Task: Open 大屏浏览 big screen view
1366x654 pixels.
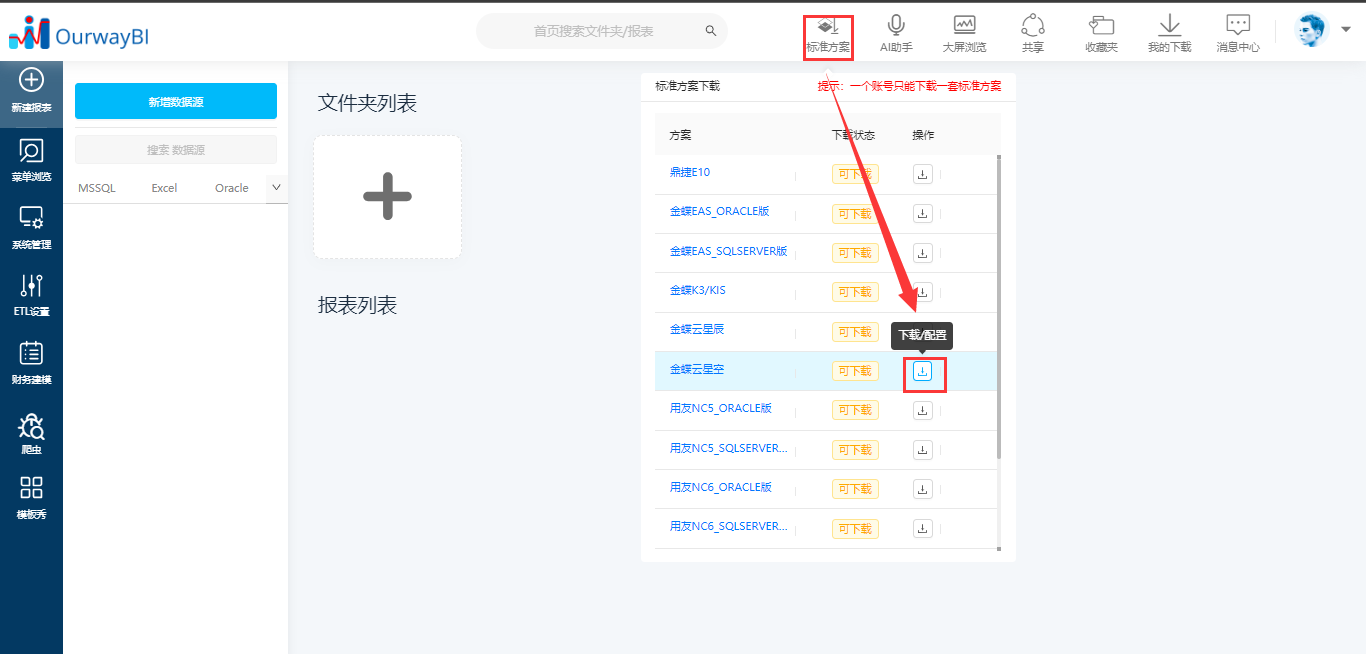Action: pos(964,35)
